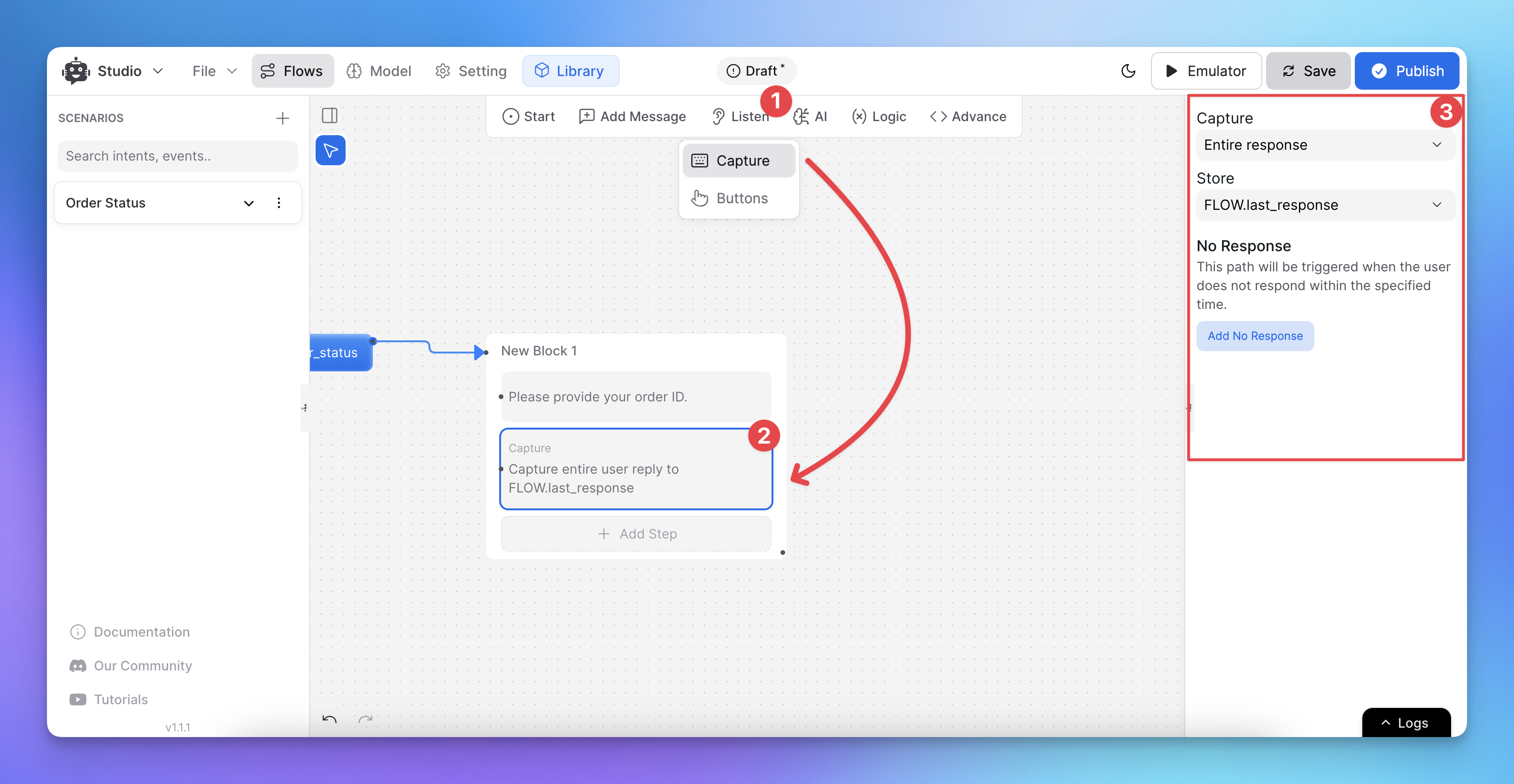Viewport: 1514px width, 784px height.
Task: Click the Studio robot logo icon
Action: 76,70
